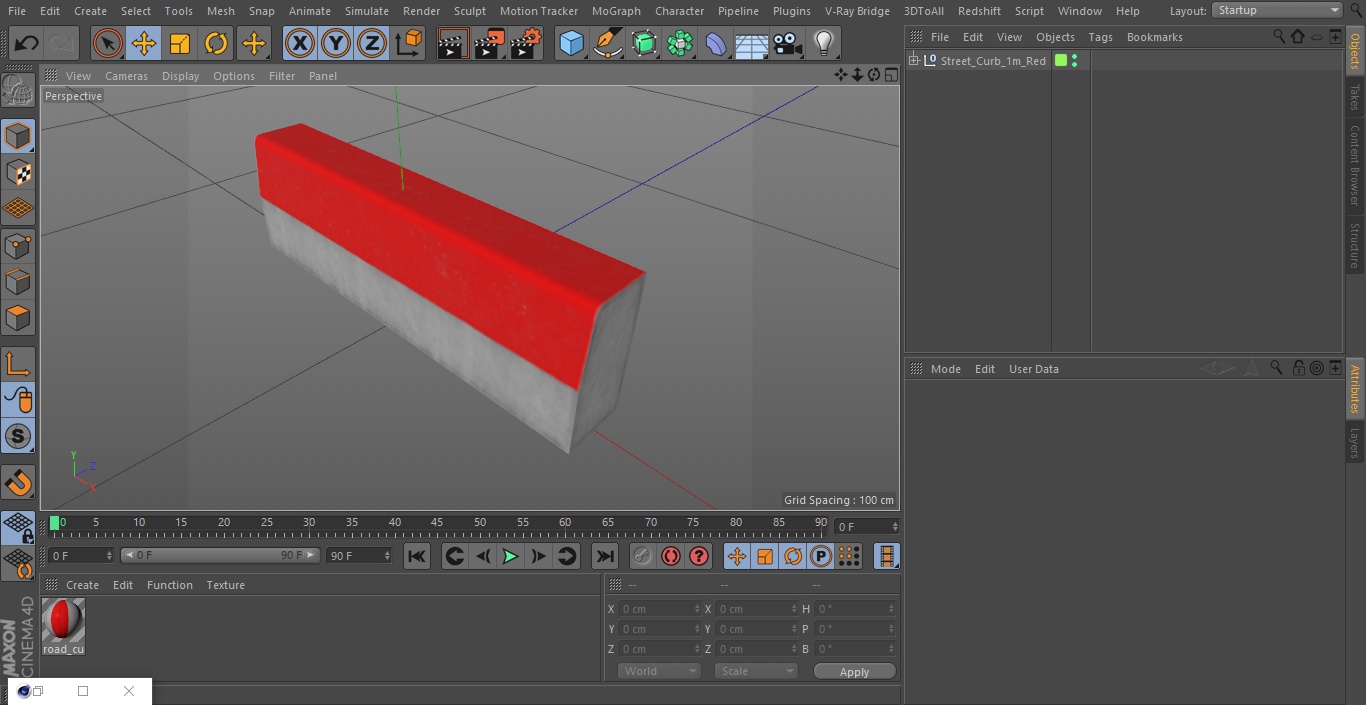Add a Cube primitive object

pos(571,44)
